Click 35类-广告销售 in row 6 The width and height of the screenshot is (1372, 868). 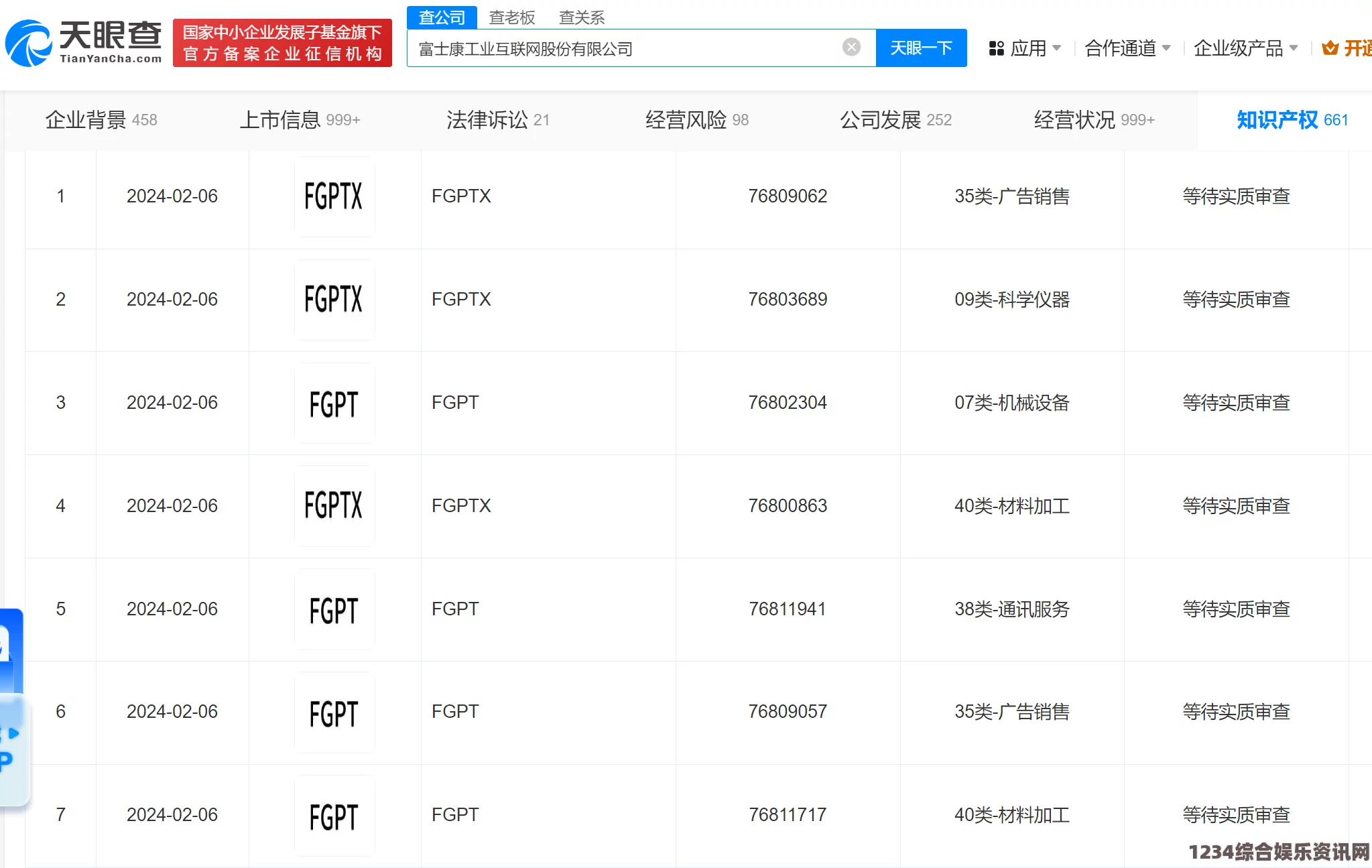[x=1012, y=712]
